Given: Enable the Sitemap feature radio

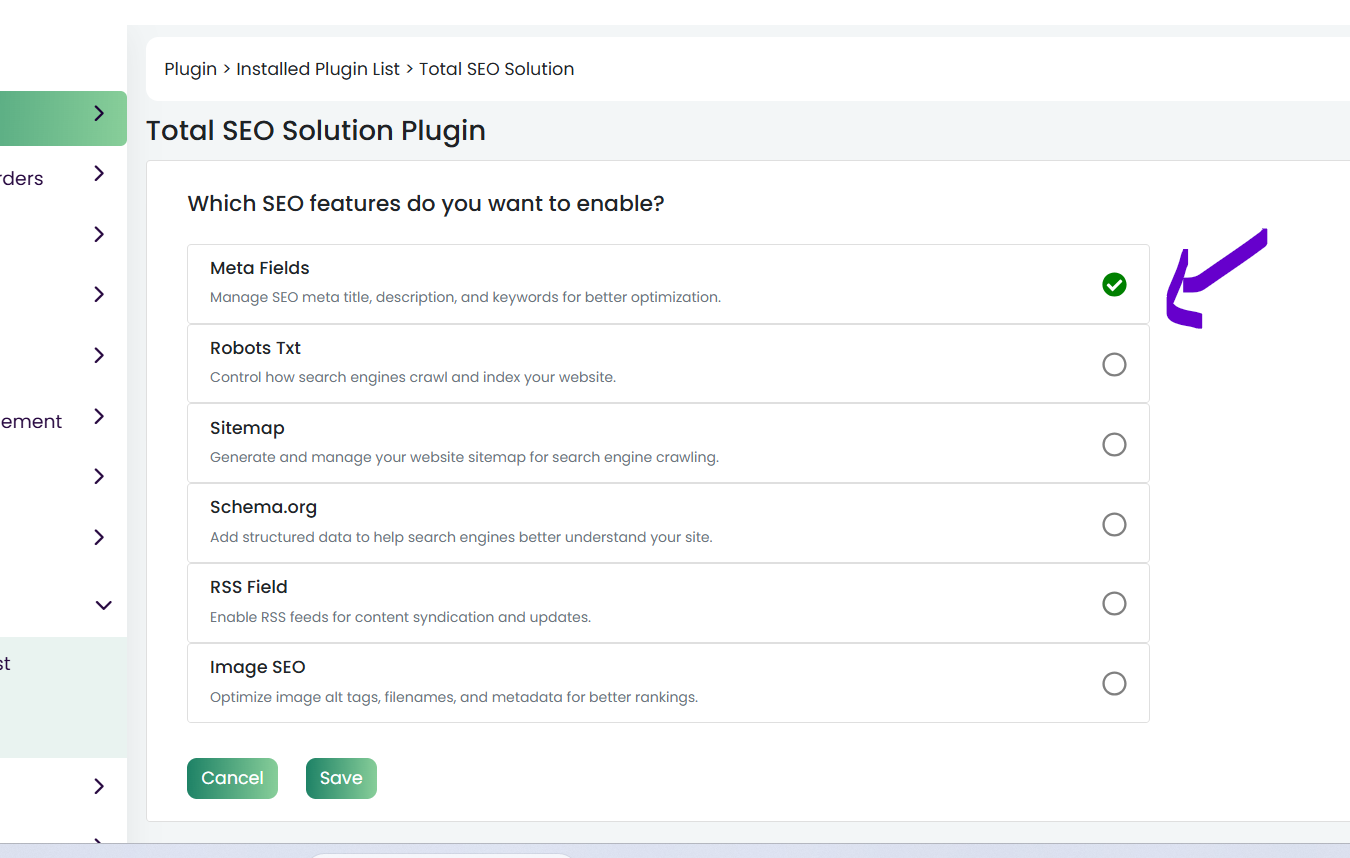Looking at the screenshot, I should click(1114, 444).
